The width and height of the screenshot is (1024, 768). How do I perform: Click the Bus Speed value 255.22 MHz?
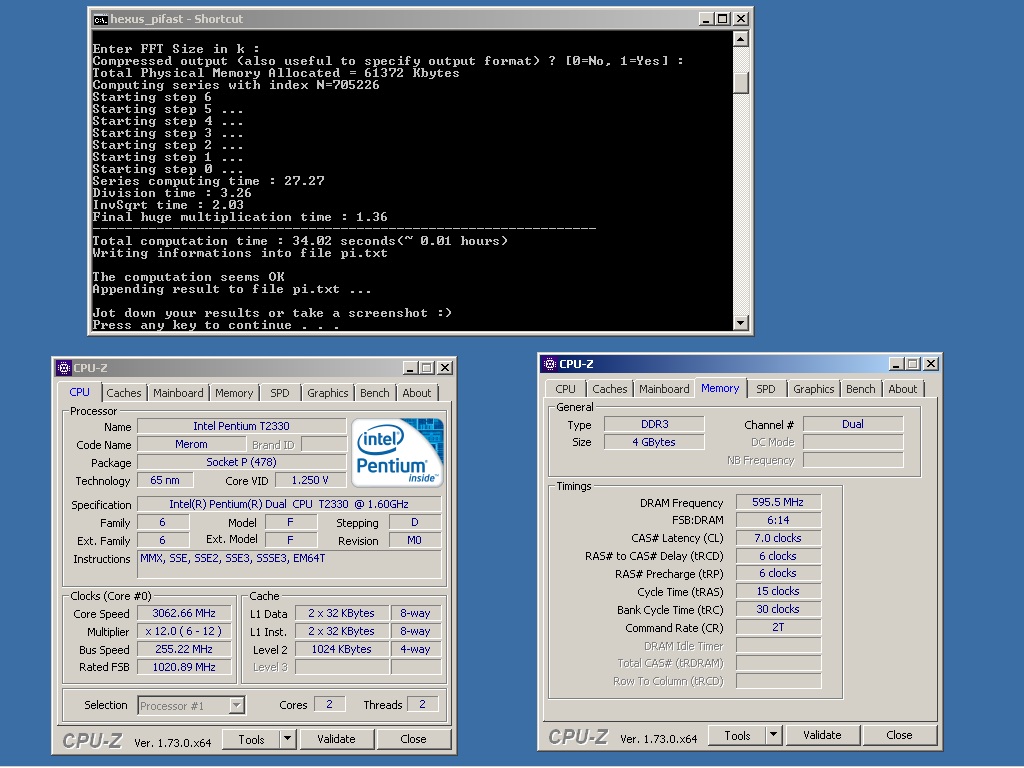tap(184, 649)
